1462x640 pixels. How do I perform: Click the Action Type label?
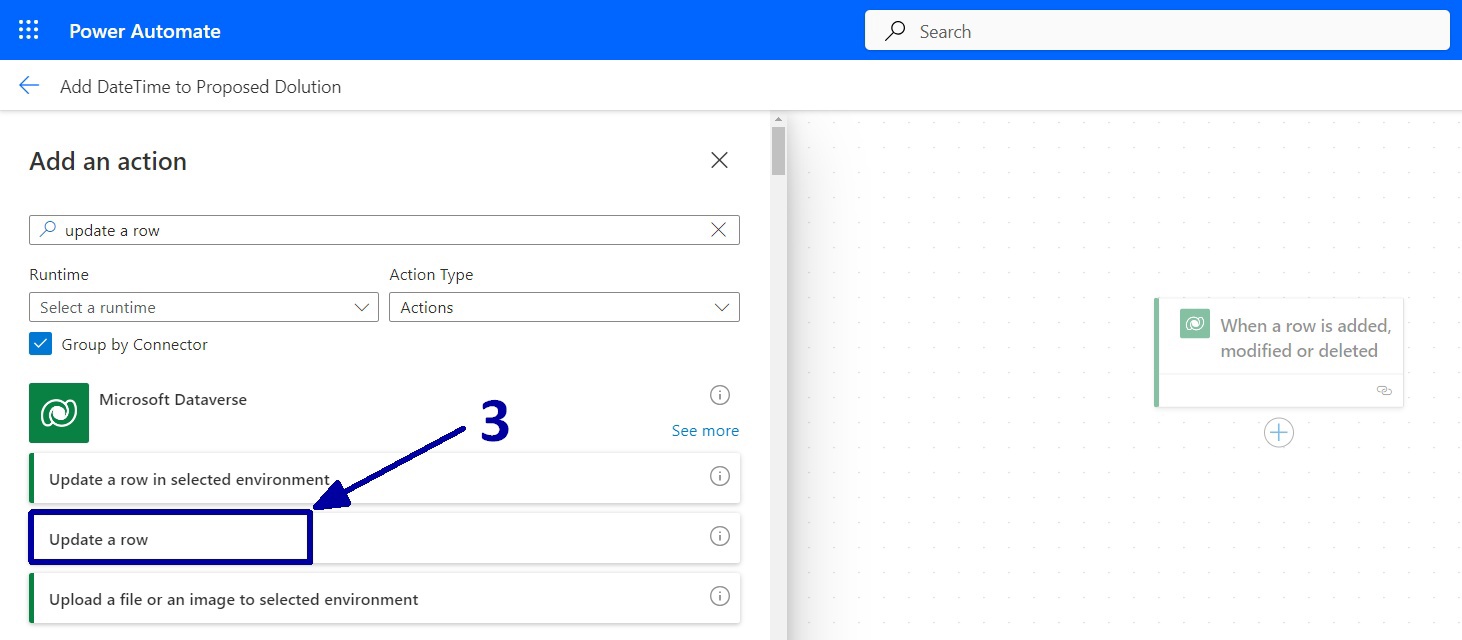[x=431, y=274]
